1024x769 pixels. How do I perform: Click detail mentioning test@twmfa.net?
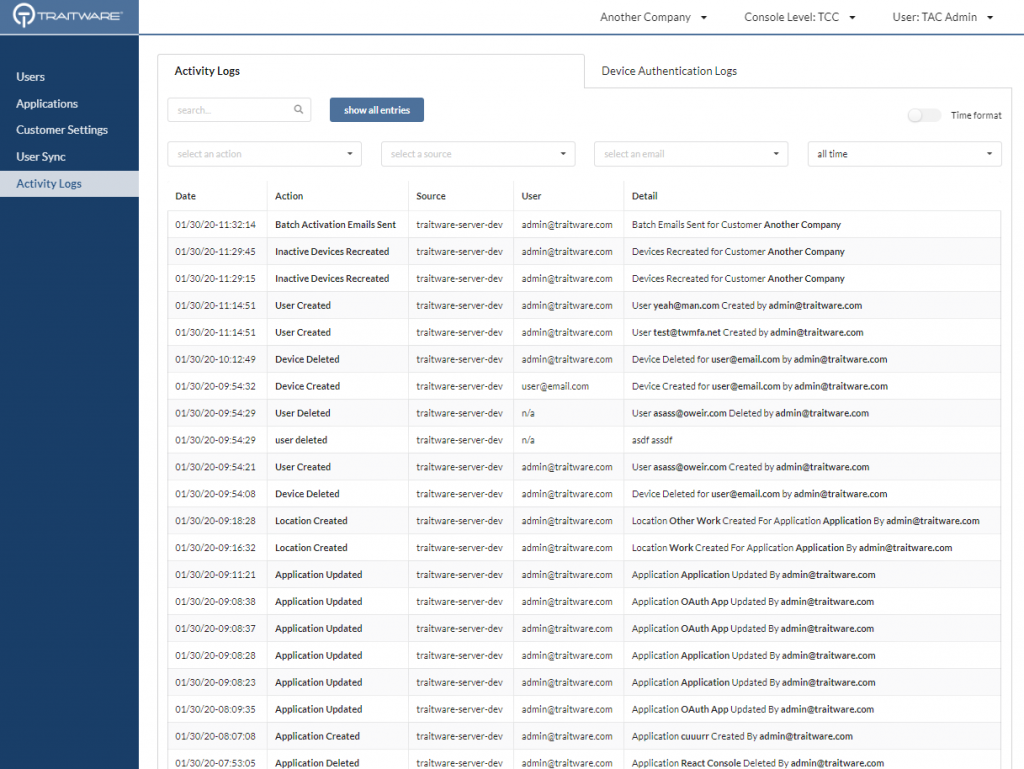[747, 332]
